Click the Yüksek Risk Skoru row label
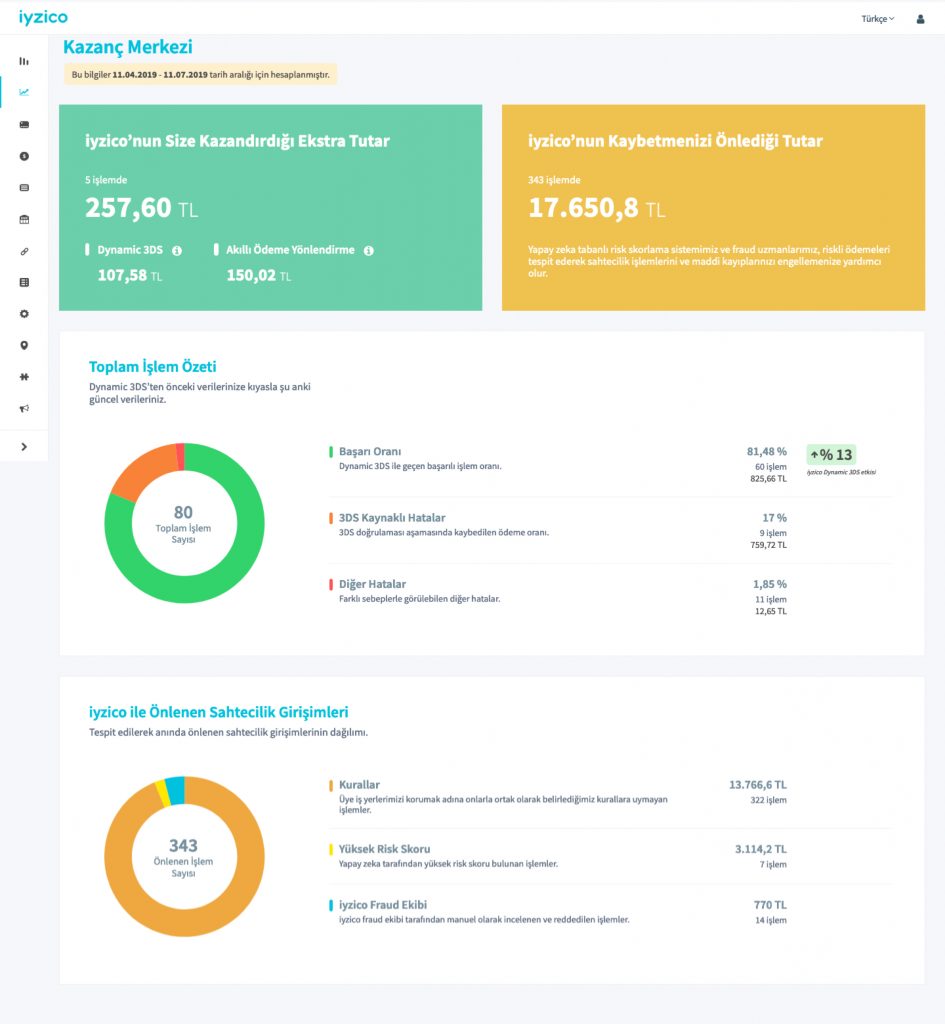Viewport: 945px width, 1024px height. (x=384, y=849)
